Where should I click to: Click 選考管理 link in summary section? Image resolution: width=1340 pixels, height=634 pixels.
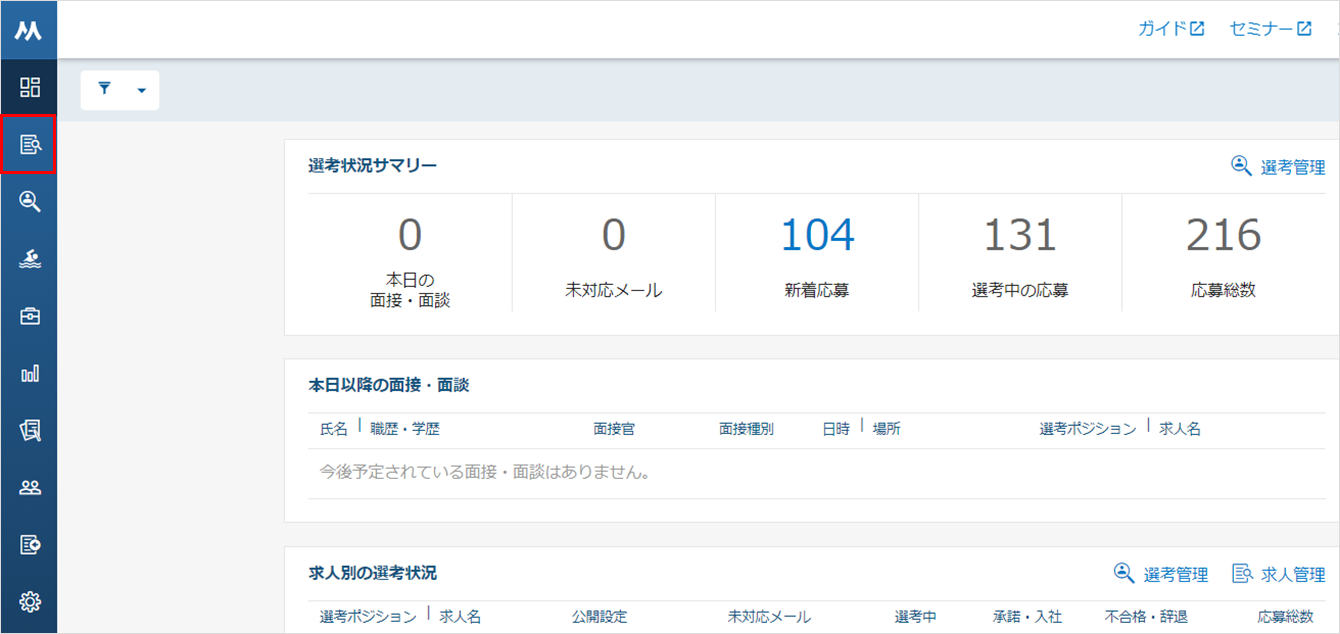click(1278, 167)
